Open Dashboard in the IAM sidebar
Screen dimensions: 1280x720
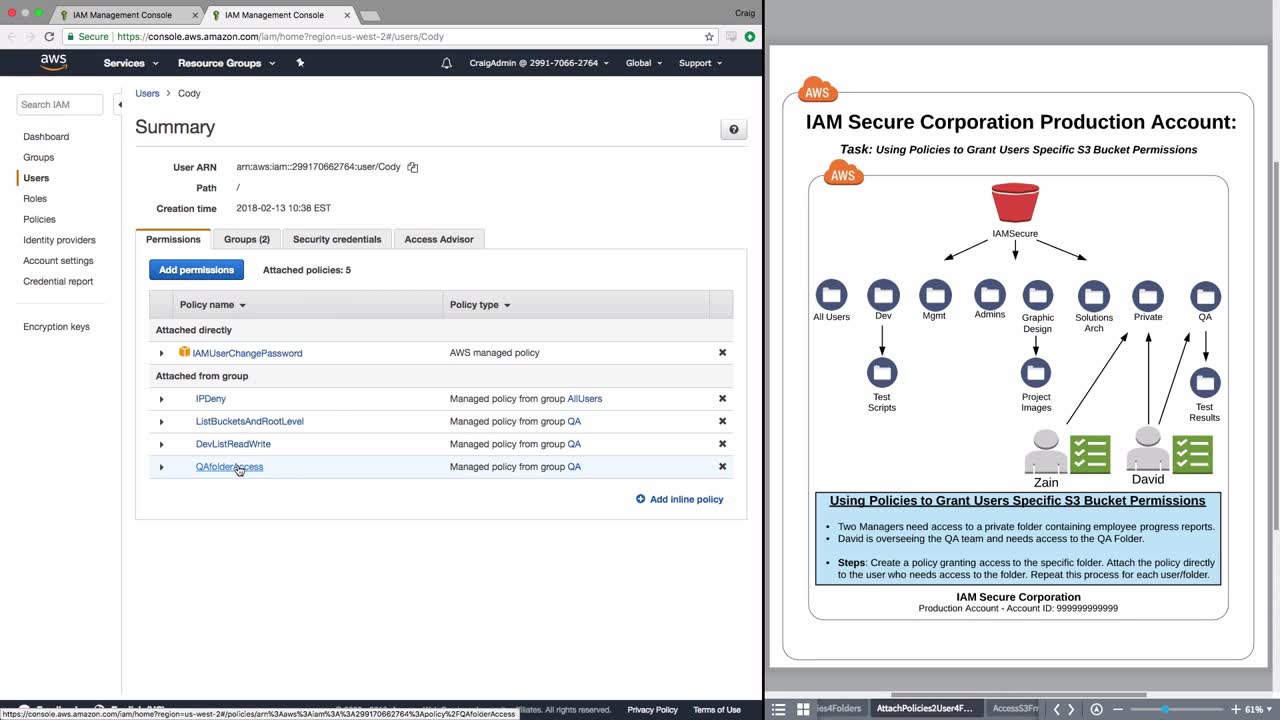click(46, 137)
